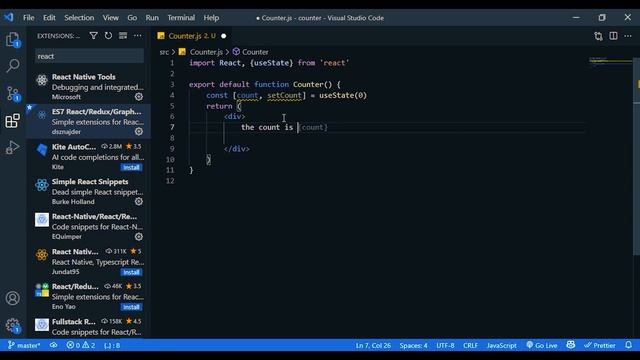Open Run and Debug view

(x=13, y=147)
